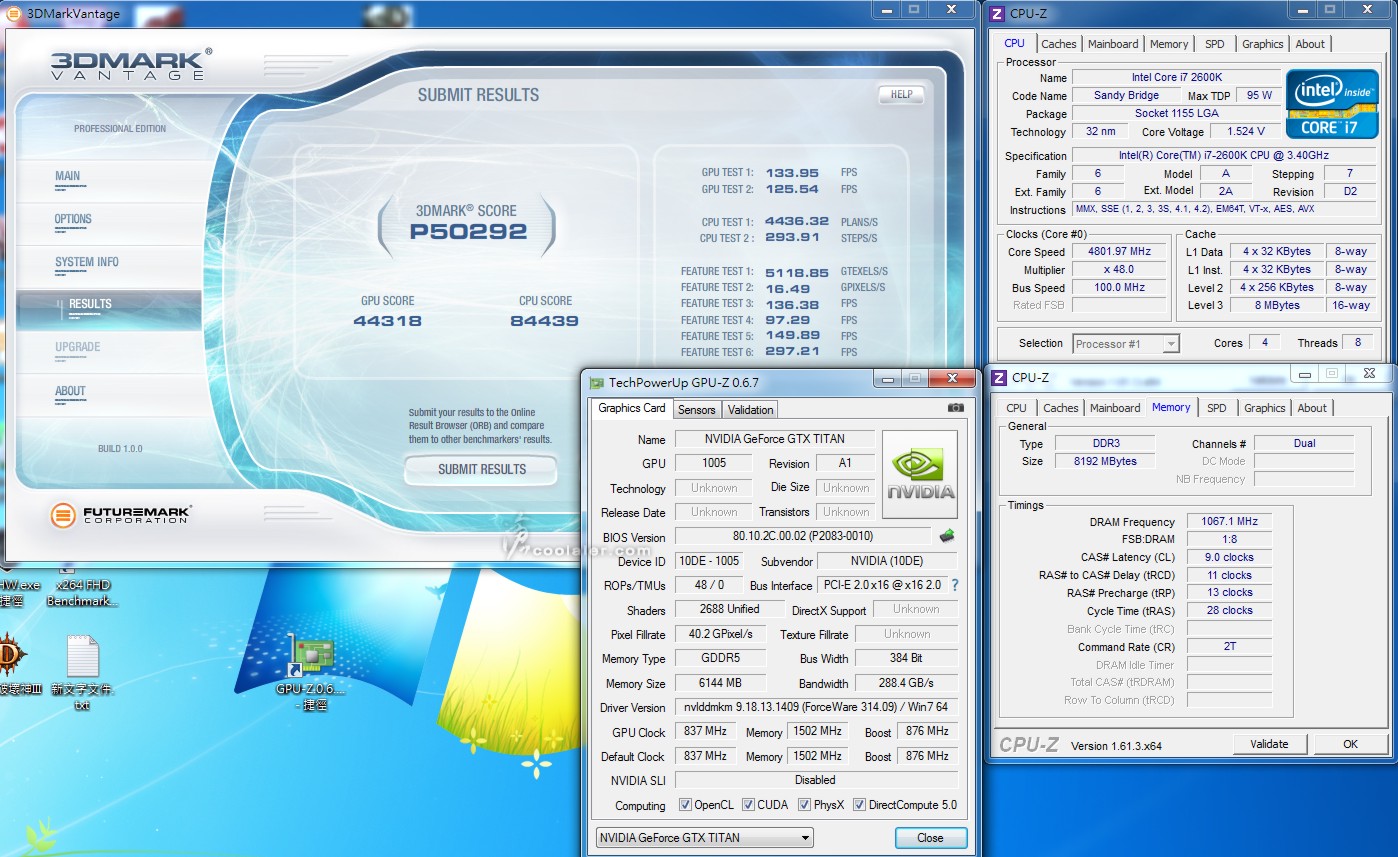Click the GPU score value 44318

[x=387, y=321]
